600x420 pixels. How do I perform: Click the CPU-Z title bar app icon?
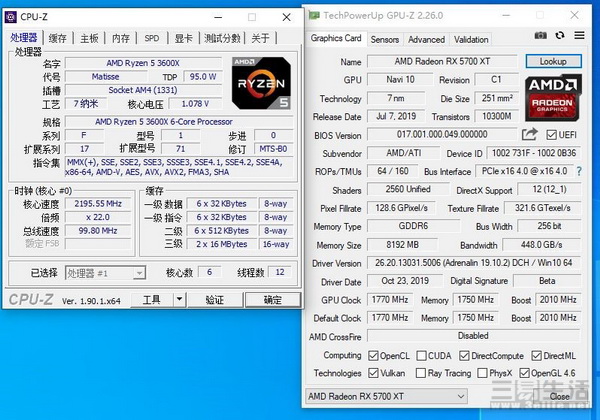[10, 17]
